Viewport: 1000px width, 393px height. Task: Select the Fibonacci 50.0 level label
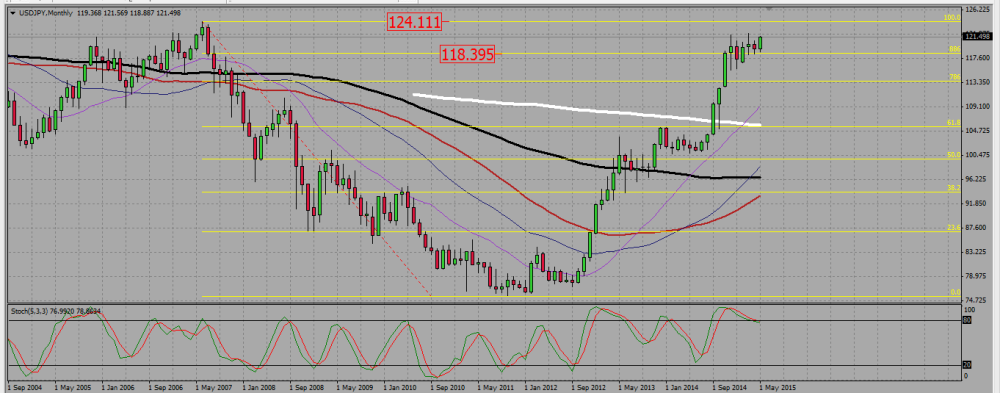[954, 154]
